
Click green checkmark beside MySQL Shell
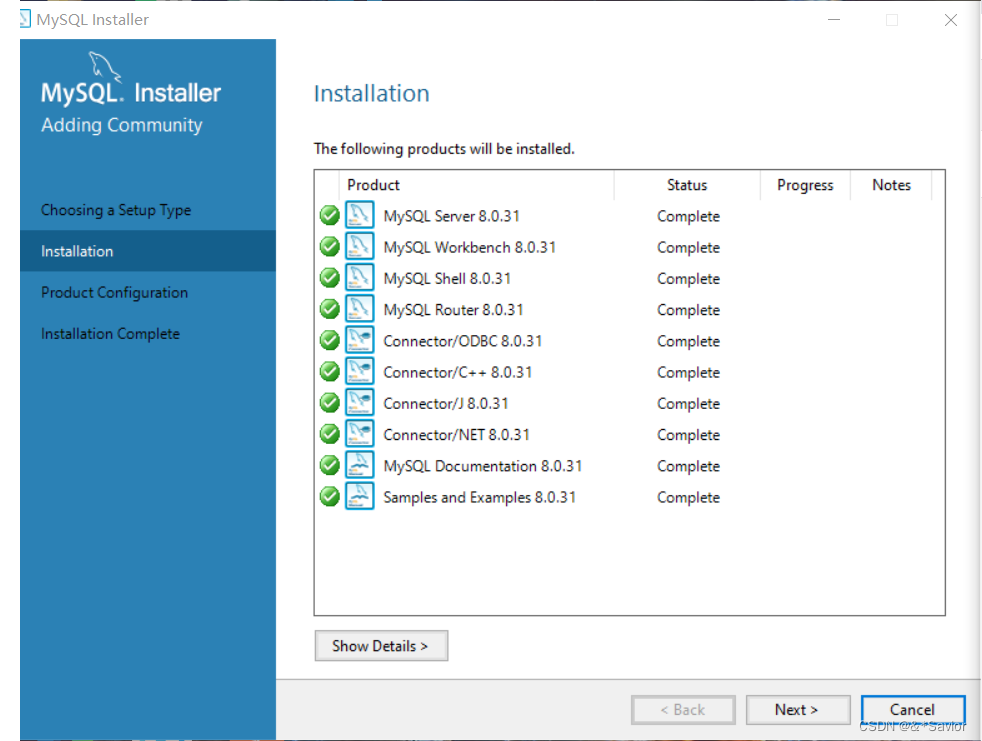point(329,277)
